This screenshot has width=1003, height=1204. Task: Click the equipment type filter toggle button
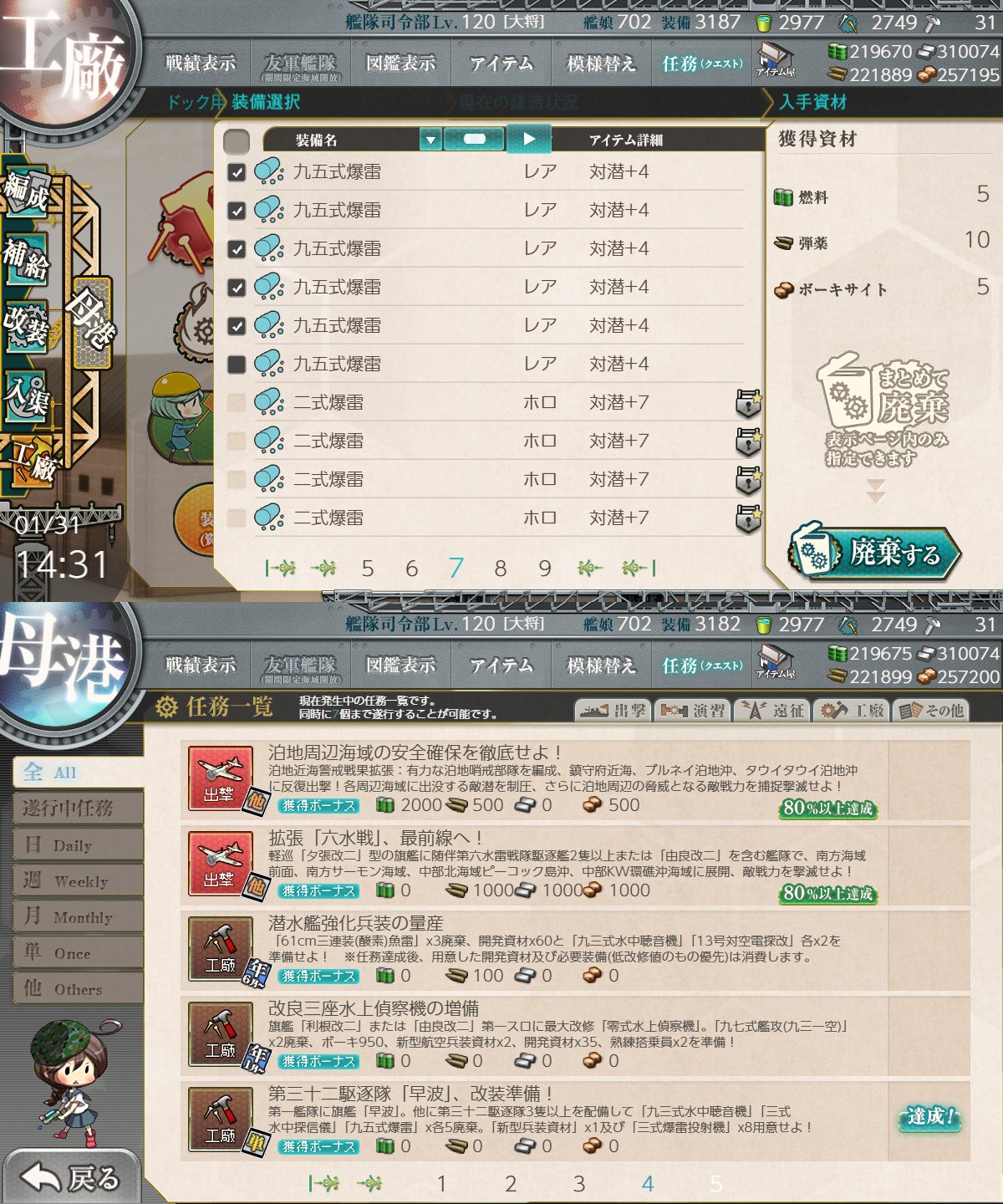pyautogui.click(x=474, y=139)
